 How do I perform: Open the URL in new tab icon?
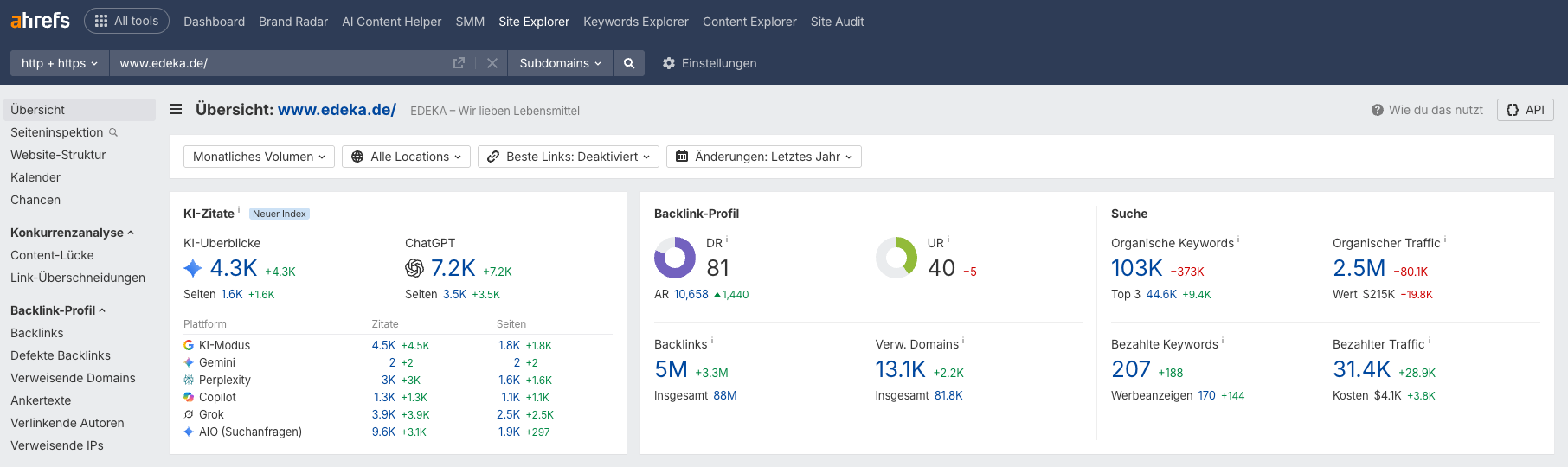click(x=459, y=63)
